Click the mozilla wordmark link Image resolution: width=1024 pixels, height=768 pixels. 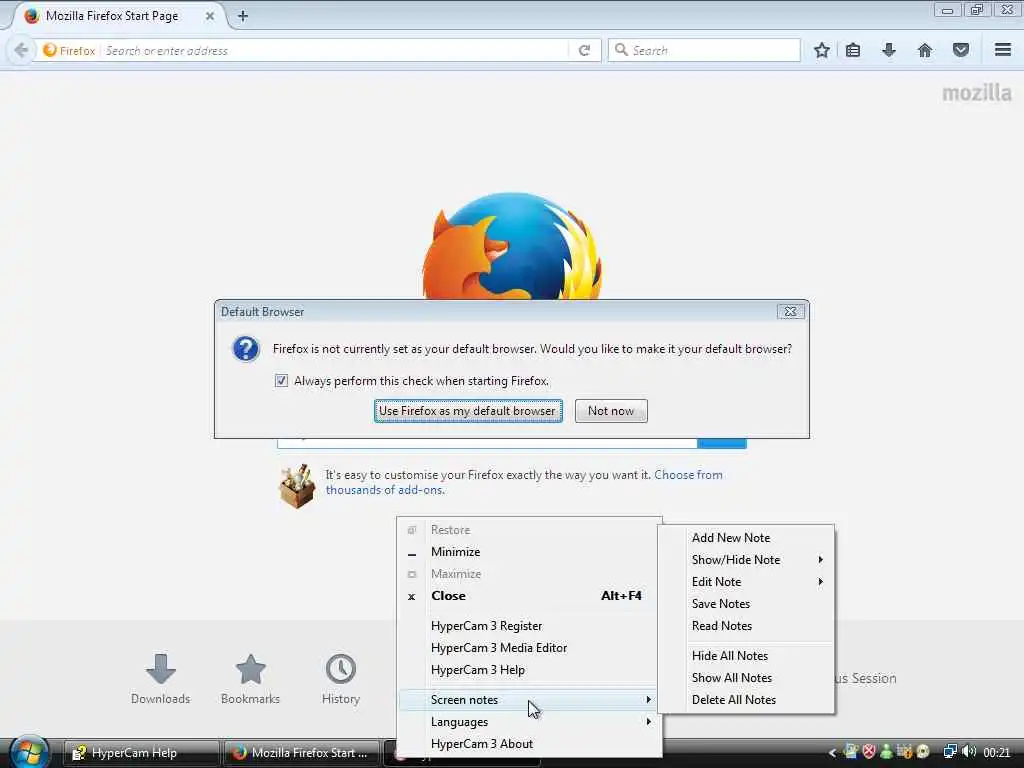pos(977,93)
